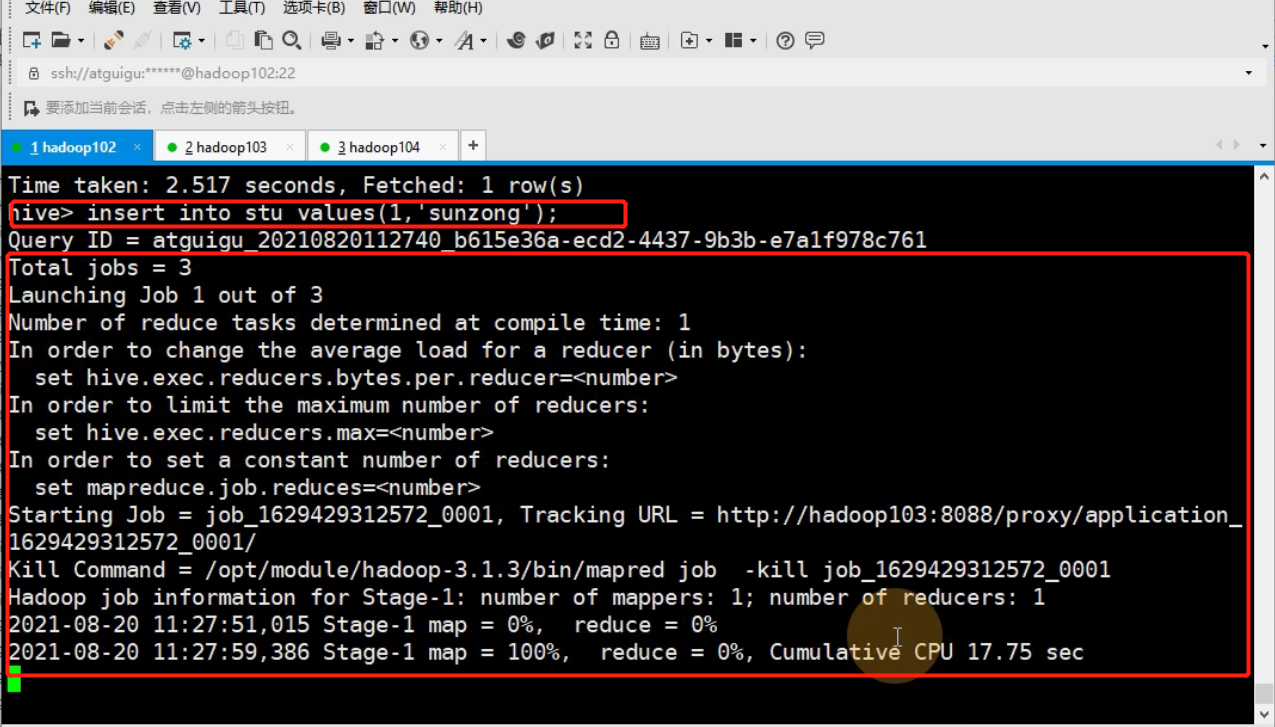Click the Kill Command line in terminal
The image size is (1275, 727).
[559, 570]
